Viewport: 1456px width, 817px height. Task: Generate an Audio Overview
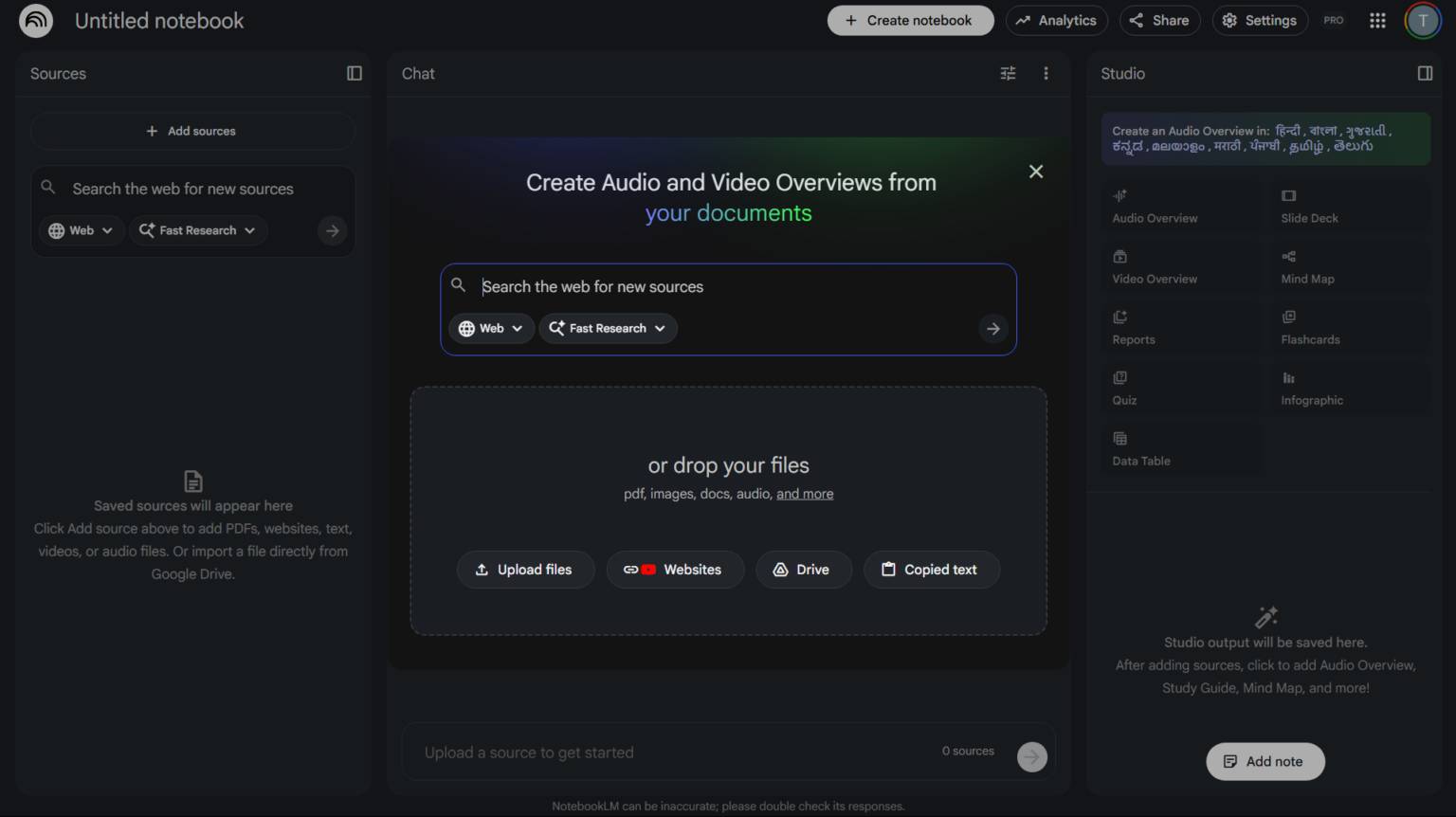coord(1181,206)
